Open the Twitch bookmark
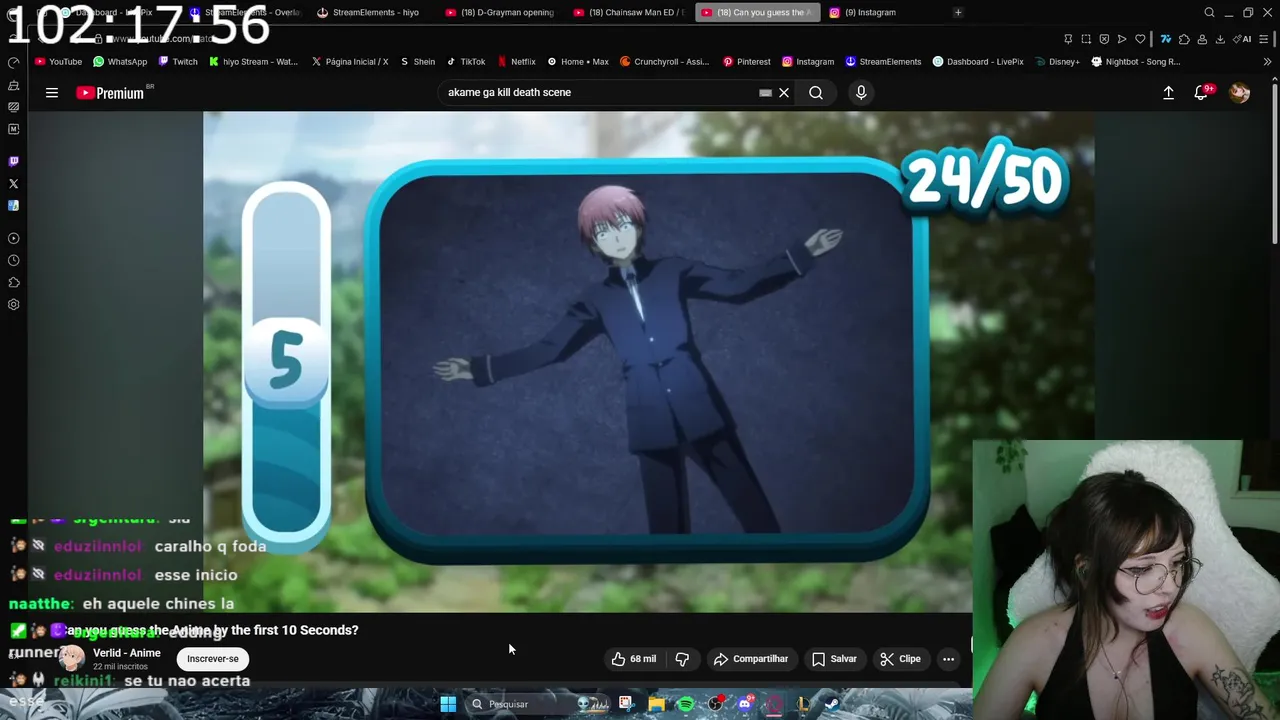Viewport: 1280px width, 720px height. coord(178,61)
